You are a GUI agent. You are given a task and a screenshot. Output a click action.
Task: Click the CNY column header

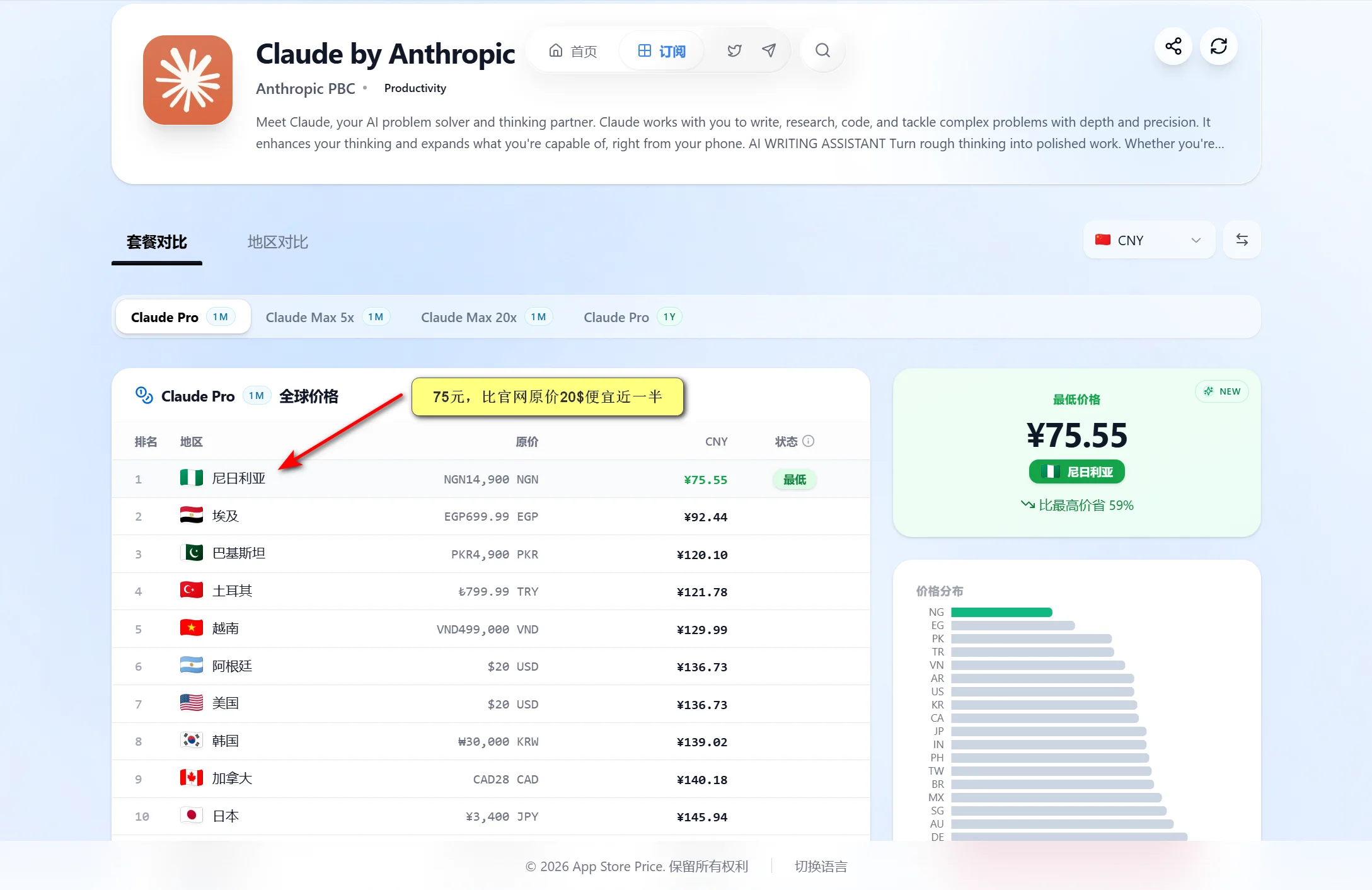coord(716,442)
